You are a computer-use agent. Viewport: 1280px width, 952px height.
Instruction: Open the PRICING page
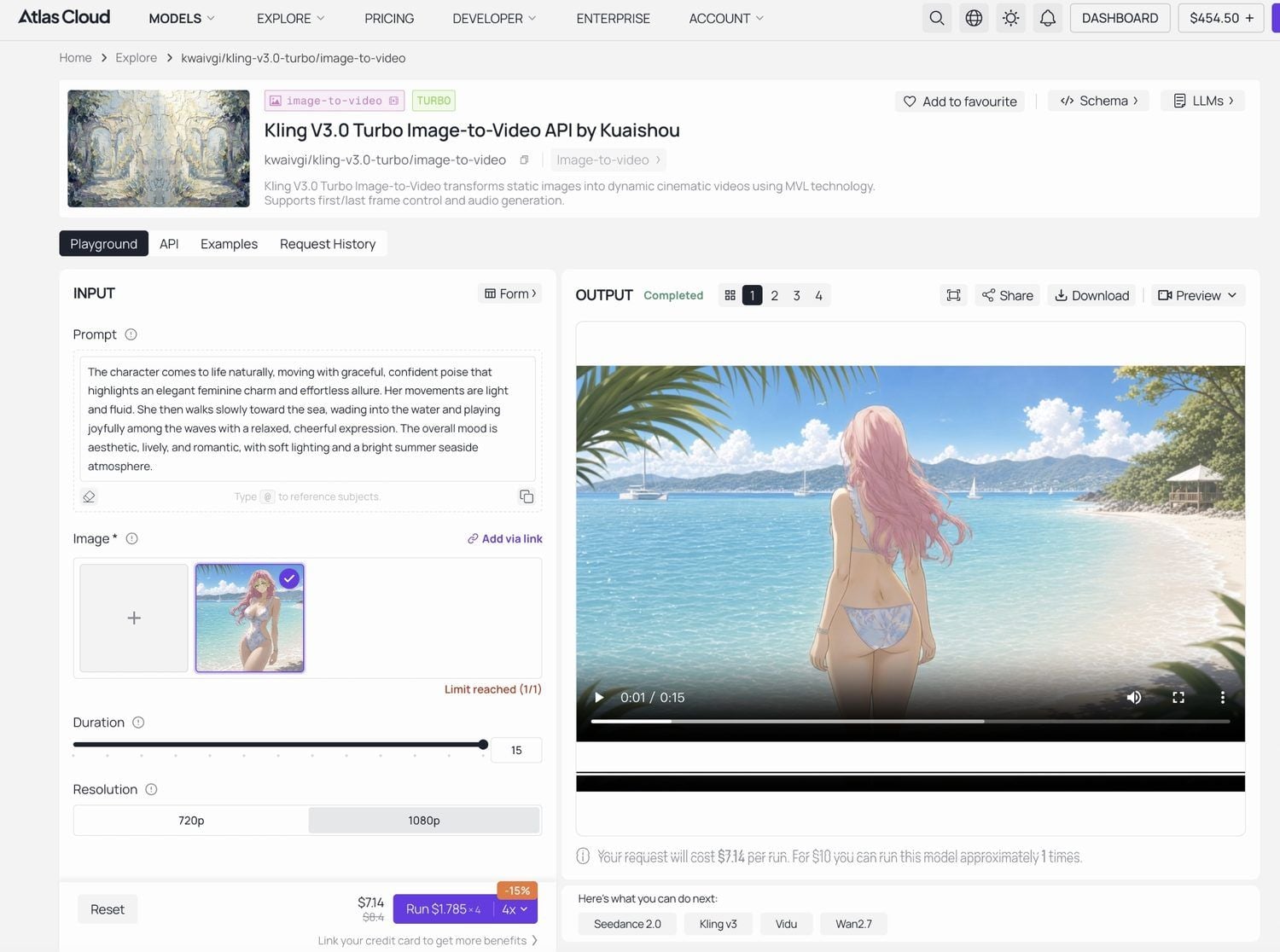tap(389, 18)
